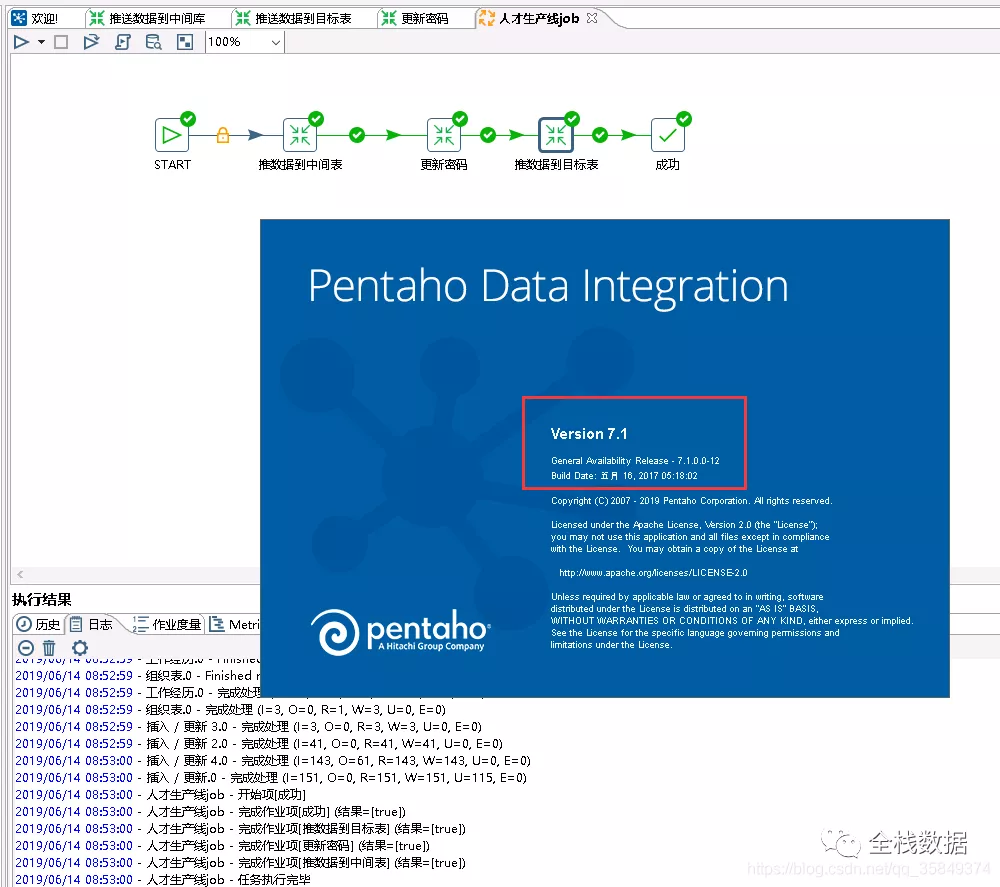Close the 人才生产线job tab

pyautogui.click(x=592, y=18)
